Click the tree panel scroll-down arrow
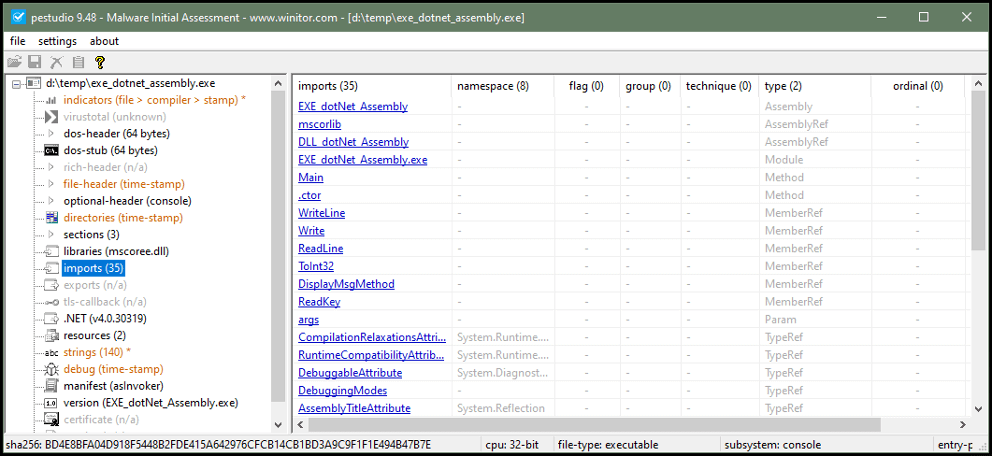Viewport: 992px width, 456px height. (x=278, y=425)
